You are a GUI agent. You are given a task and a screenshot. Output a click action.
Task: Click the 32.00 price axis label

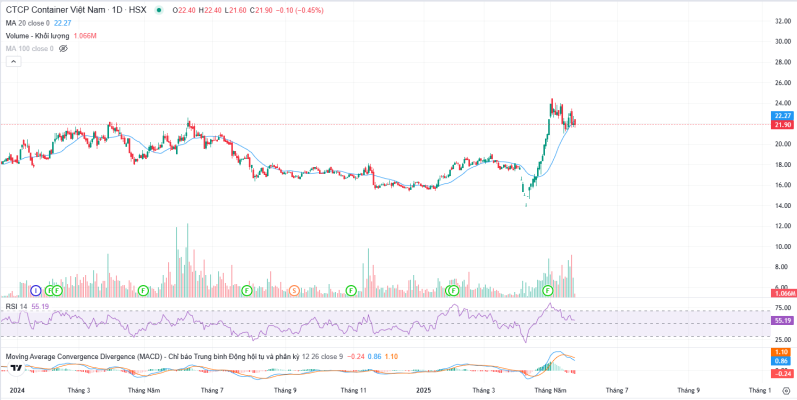(x=783, y=21)
